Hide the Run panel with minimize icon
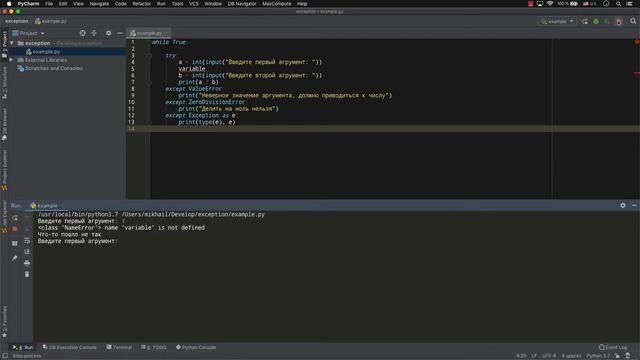The width and height of the screenshot is (640, 360). (x=634, y=205)
